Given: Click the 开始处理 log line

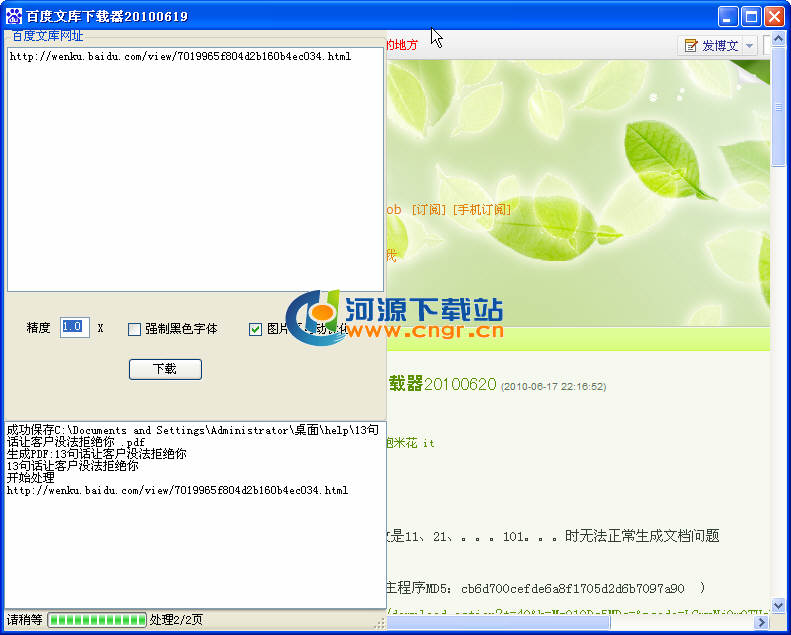Looking at the screenshot, I should tap(30, 478).
